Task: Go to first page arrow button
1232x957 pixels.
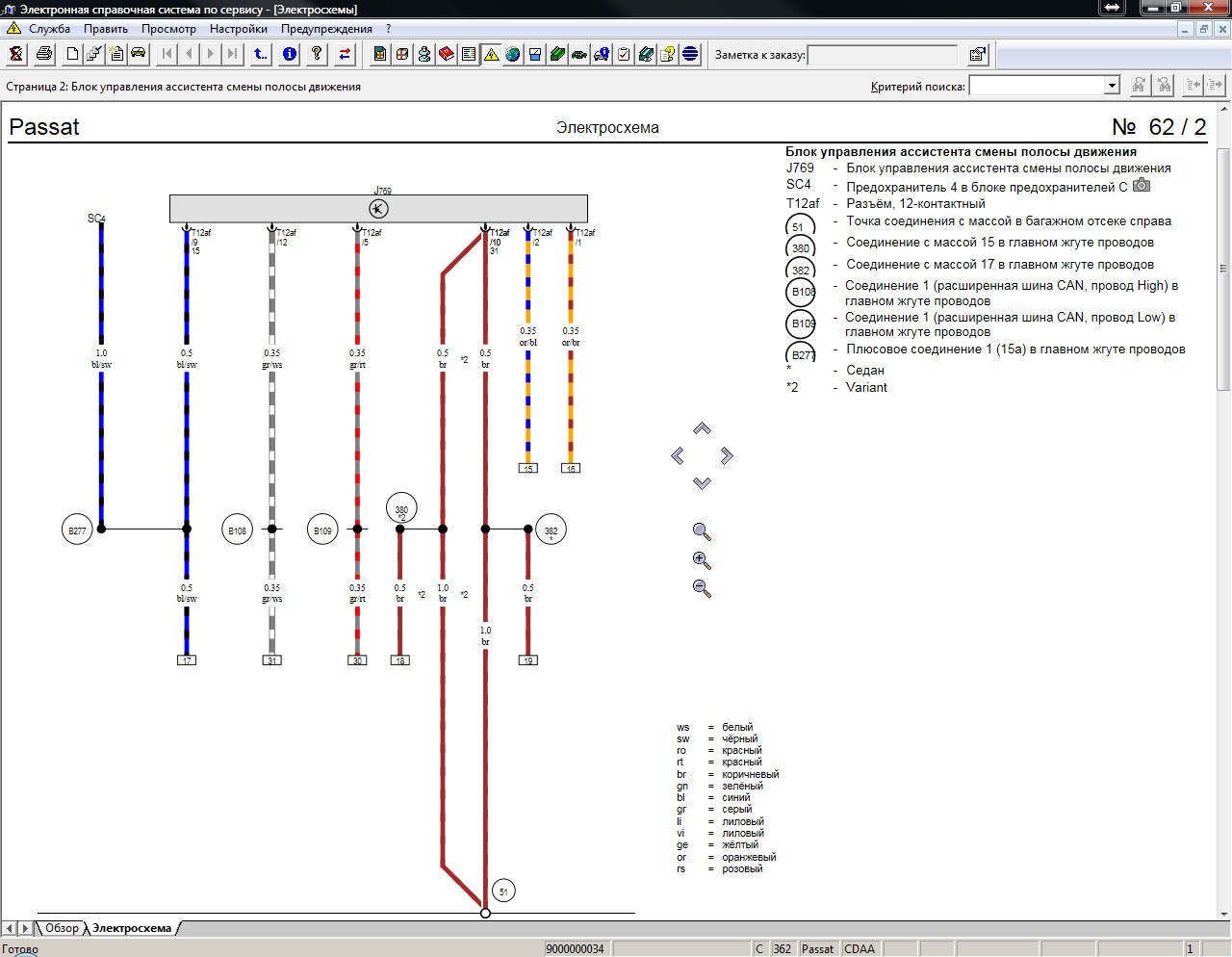Action: tap(167, 55)
